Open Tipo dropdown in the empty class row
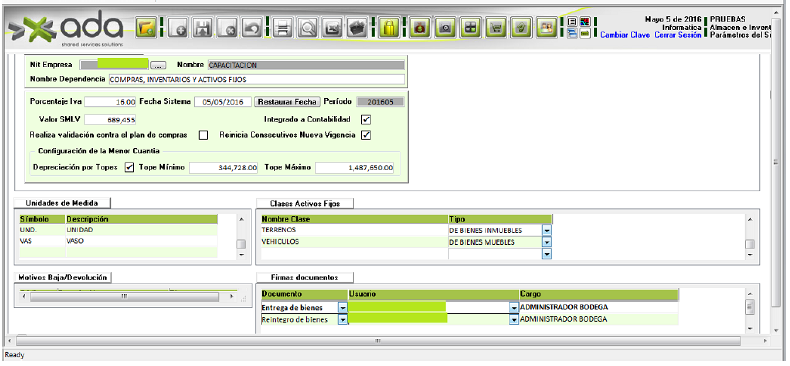 (547, 254)
